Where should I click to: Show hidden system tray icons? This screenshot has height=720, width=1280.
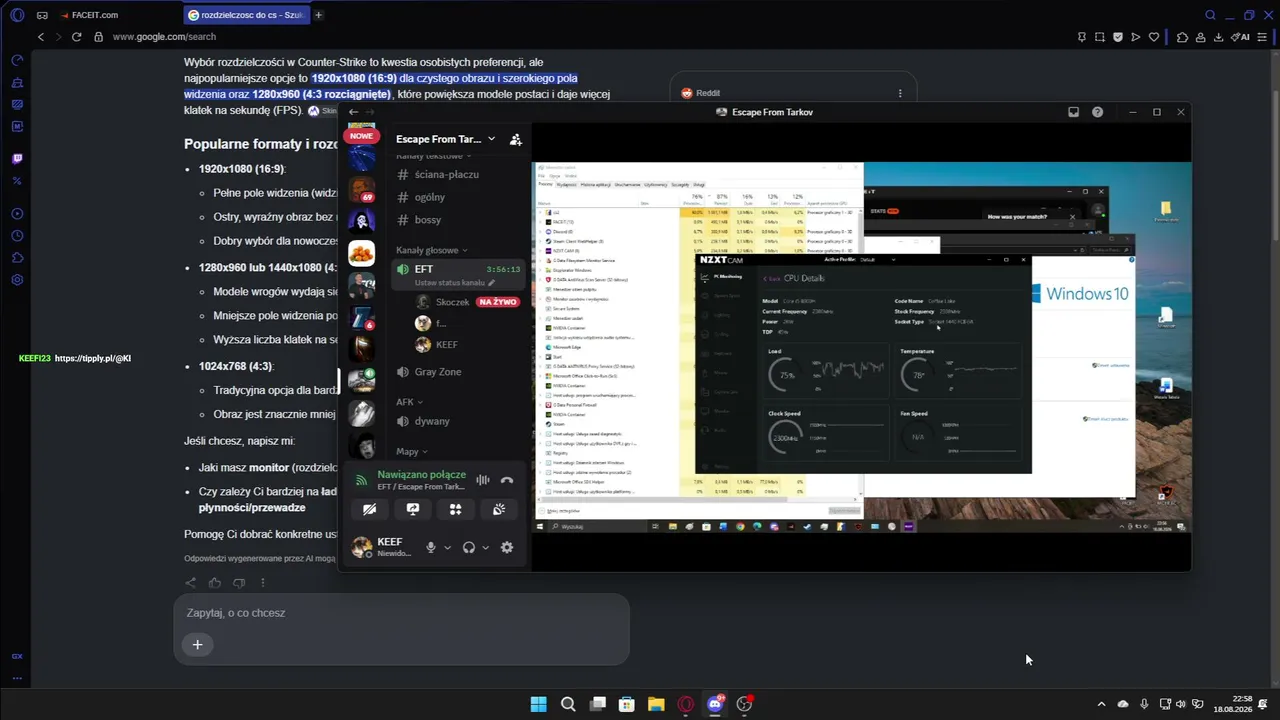click(1101, 704)
